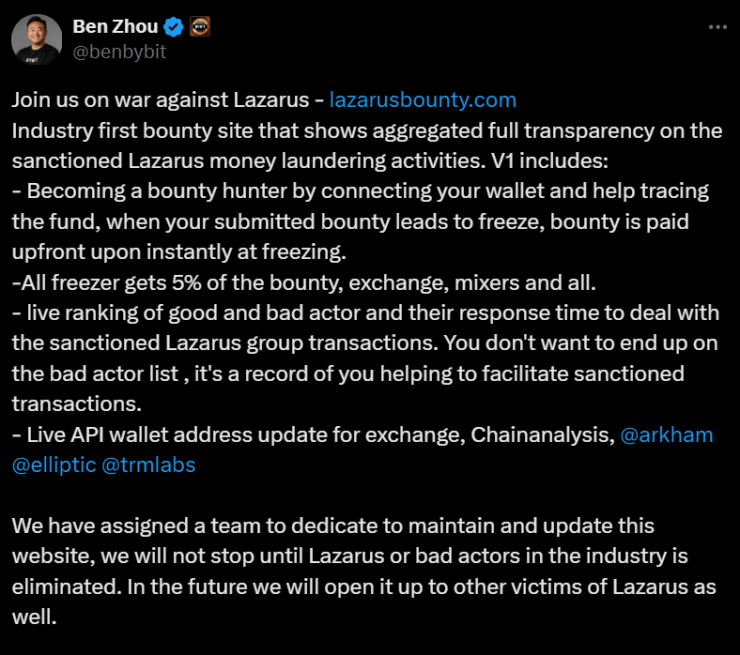Click the final word 'well.' of the post
This screenshot has width=740, height=655.
[x=34, y=617]
